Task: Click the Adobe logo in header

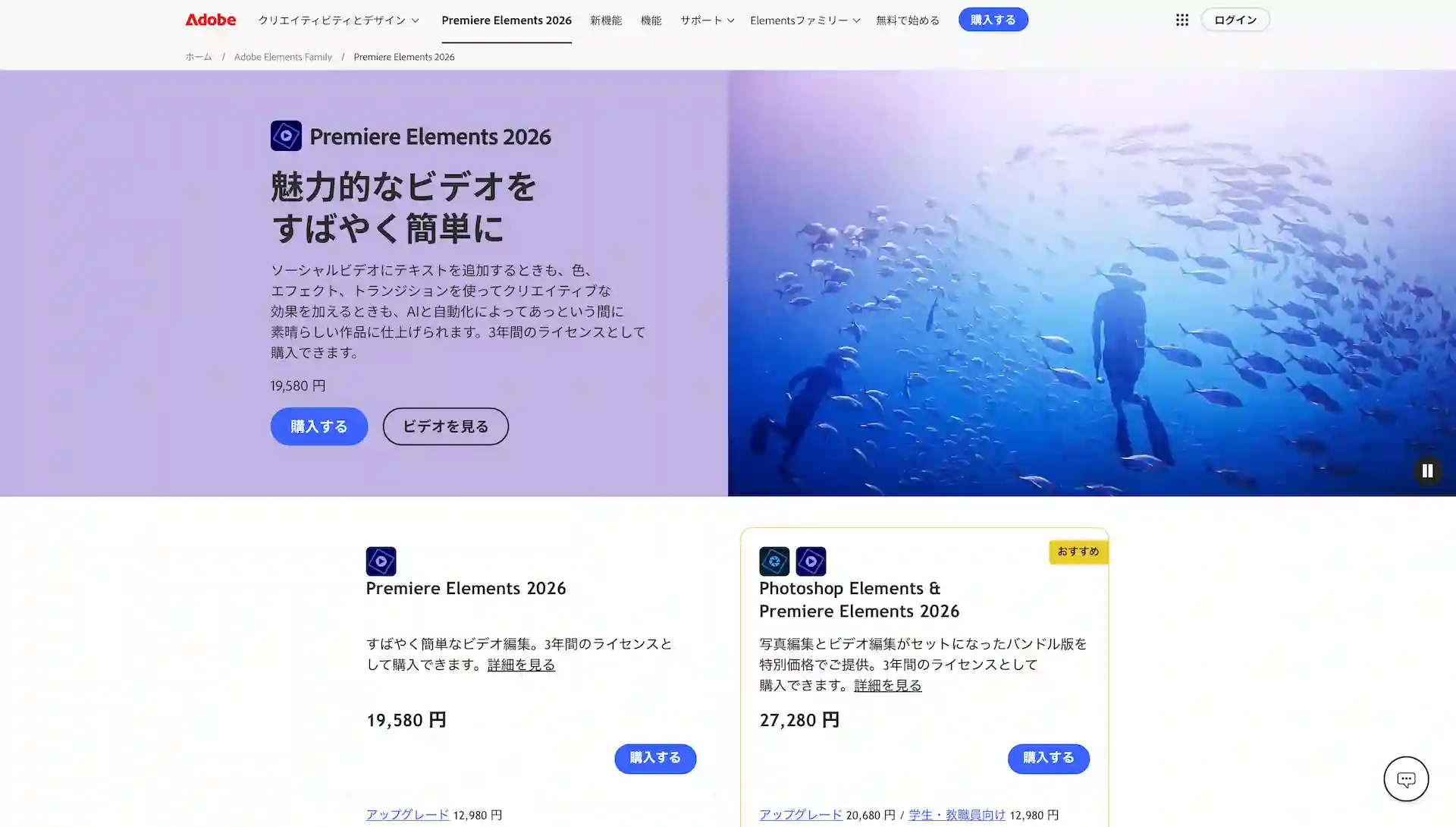Action: pos(210,20)
